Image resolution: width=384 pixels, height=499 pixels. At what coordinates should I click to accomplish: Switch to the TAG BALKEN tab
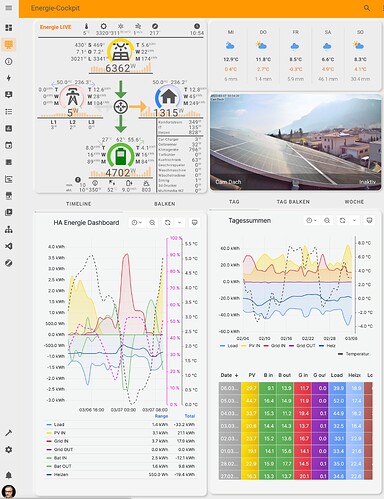tap(293, 202)
